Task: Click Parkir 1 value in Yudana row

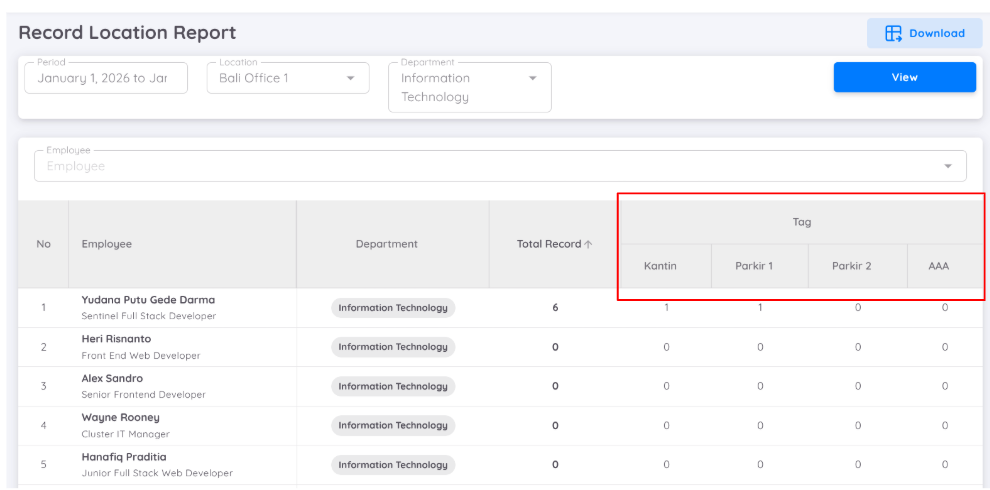Action: 760,308
